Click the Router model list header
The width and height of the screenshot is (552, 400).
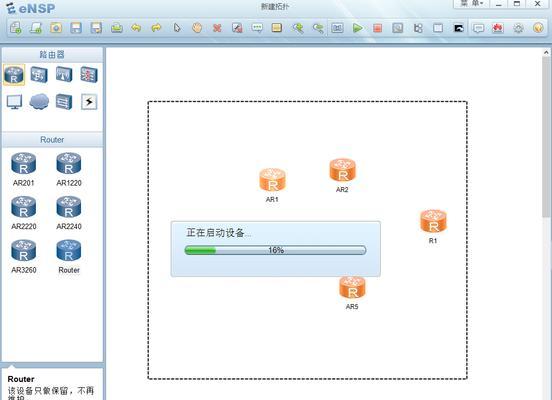[52, 140]
